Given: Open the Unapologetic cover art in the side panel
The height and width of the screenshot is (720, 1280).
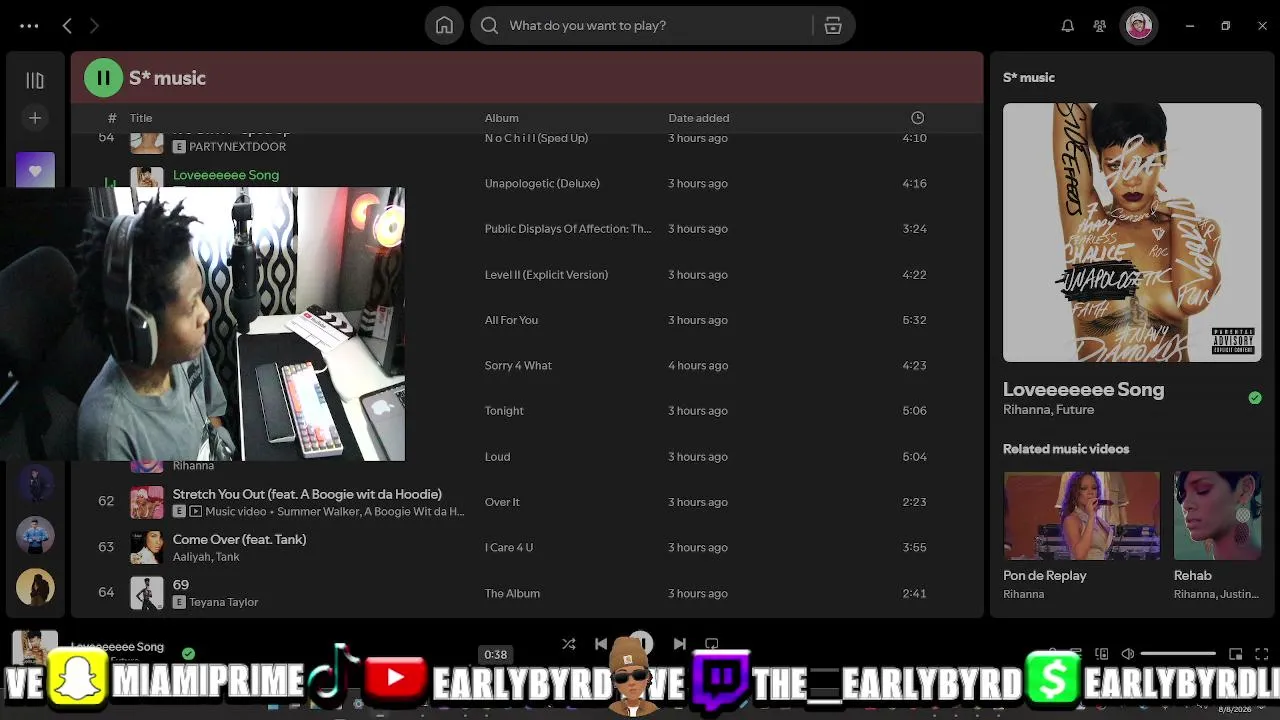Looking at the screenshot, I should 1132,232.
